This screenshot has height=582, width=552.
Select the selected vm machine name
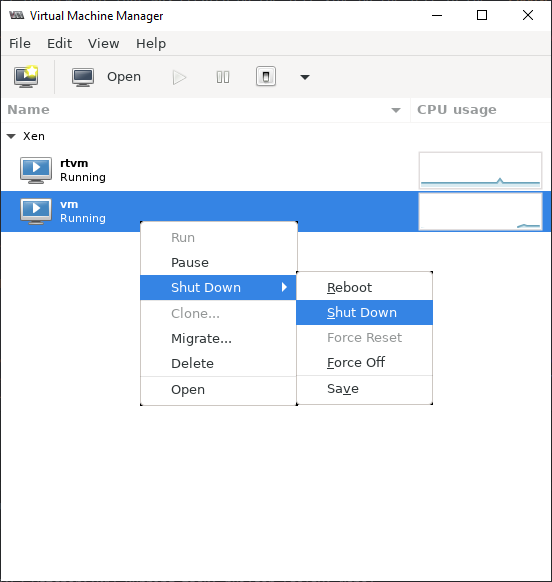click(69, 204)
